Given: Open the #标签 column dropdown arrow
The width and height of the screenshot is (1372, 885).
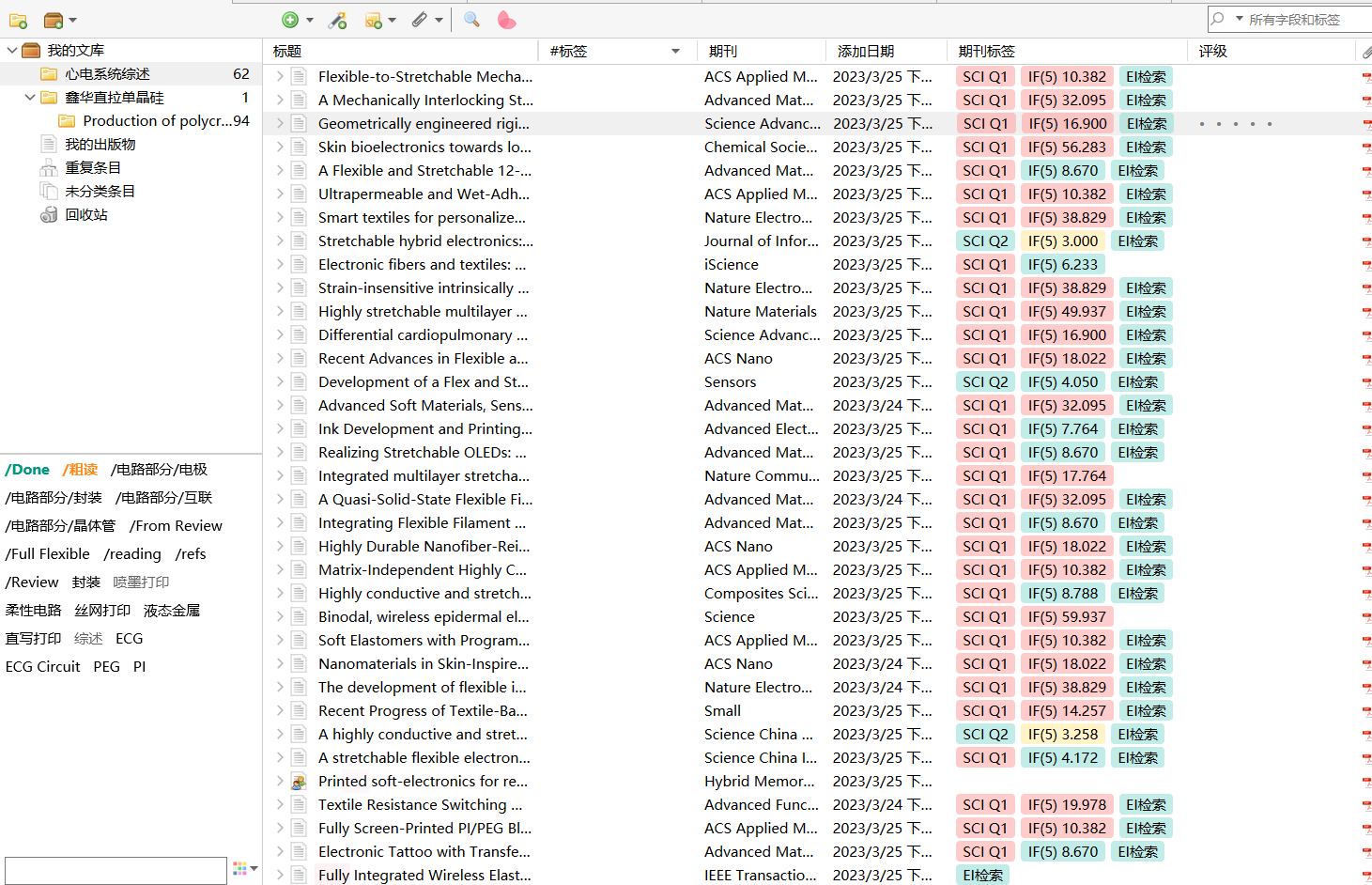Looking at the screenshot, I should click(x=675, y=52).
